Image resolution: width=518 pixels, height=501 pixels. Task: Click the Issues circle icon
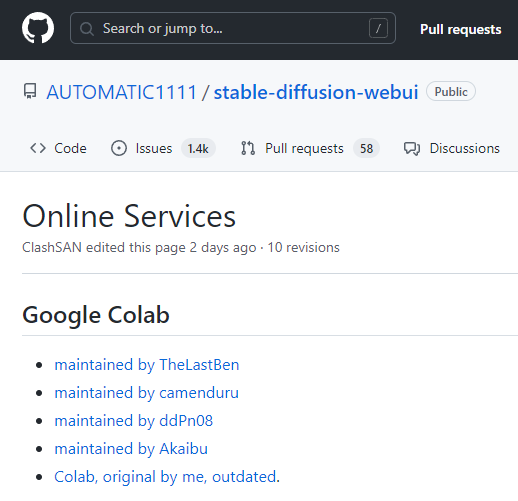[119, 148]
